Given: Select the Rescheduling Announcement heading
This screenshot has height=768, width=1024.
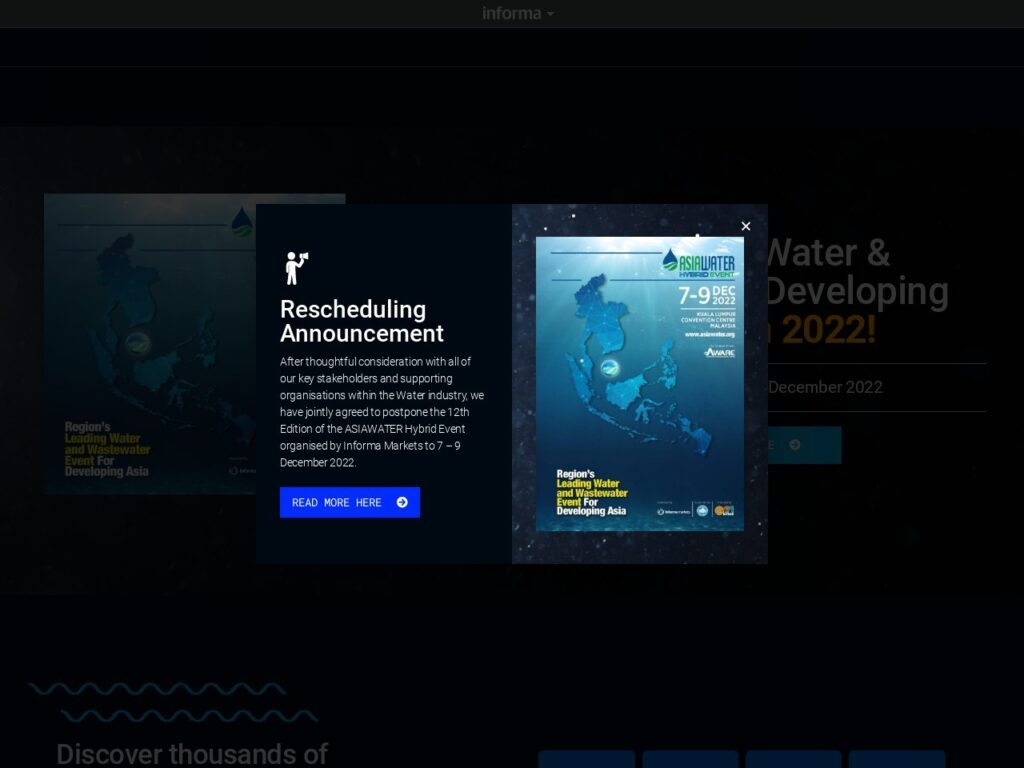Looking at the screenshot, I should click(362, 321).
